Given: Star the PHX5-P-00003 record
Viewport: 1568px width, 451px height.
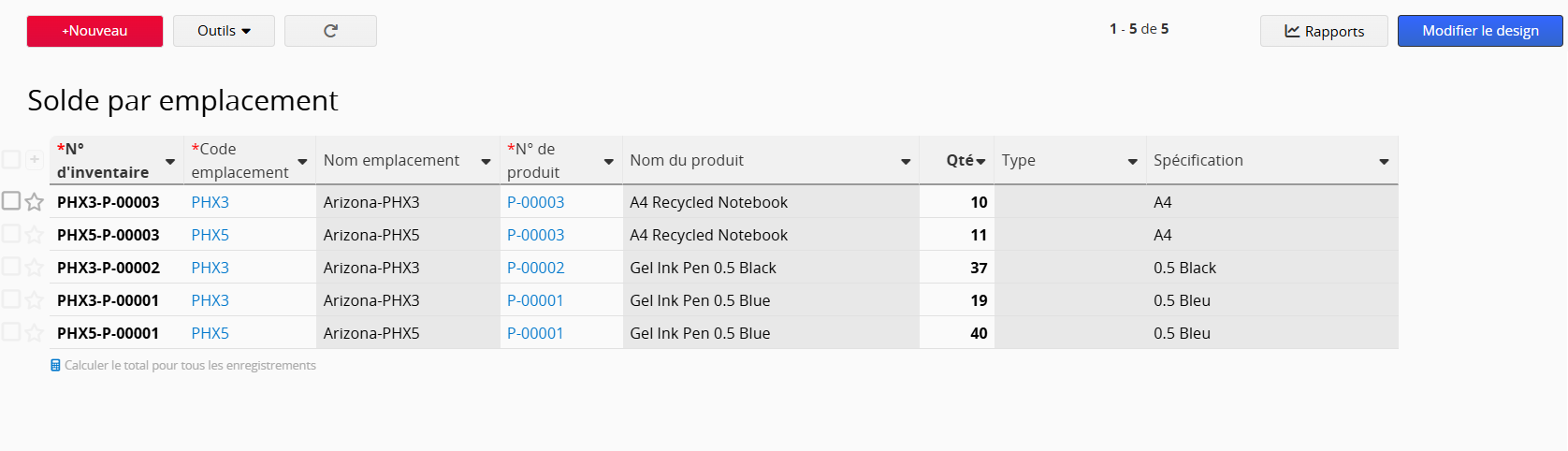Looking at the screenshot, I should point(35,235).
